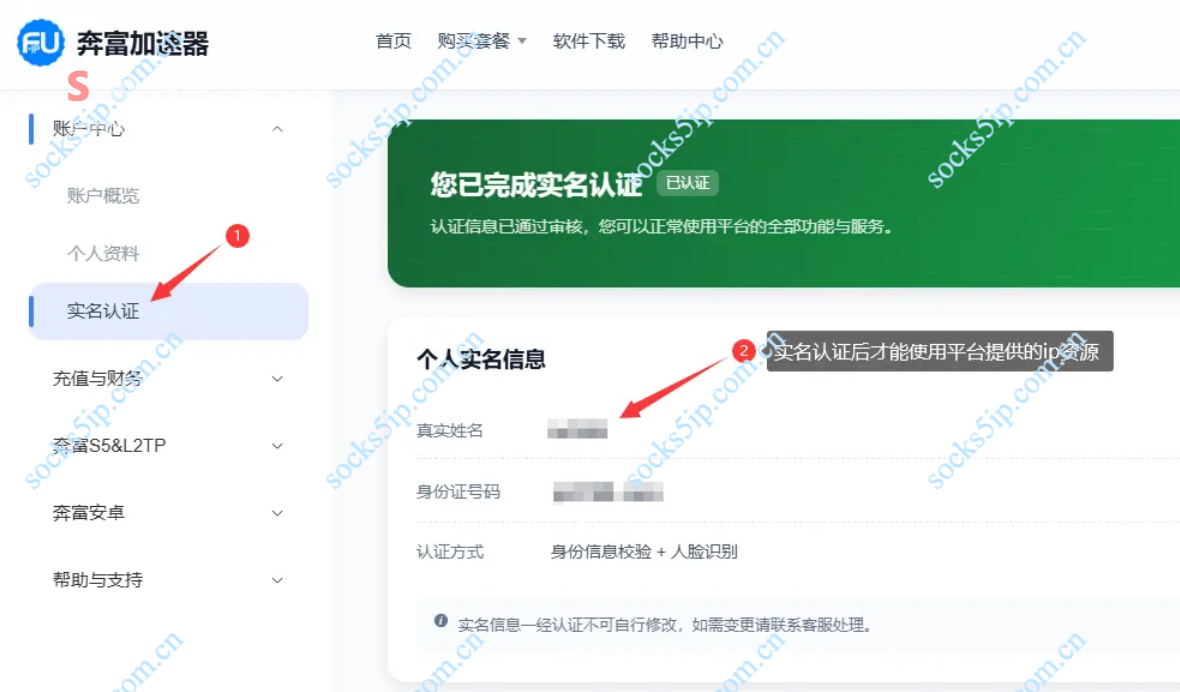
Task: Open the 购买套餐 menu label
Action: (474, 41)
